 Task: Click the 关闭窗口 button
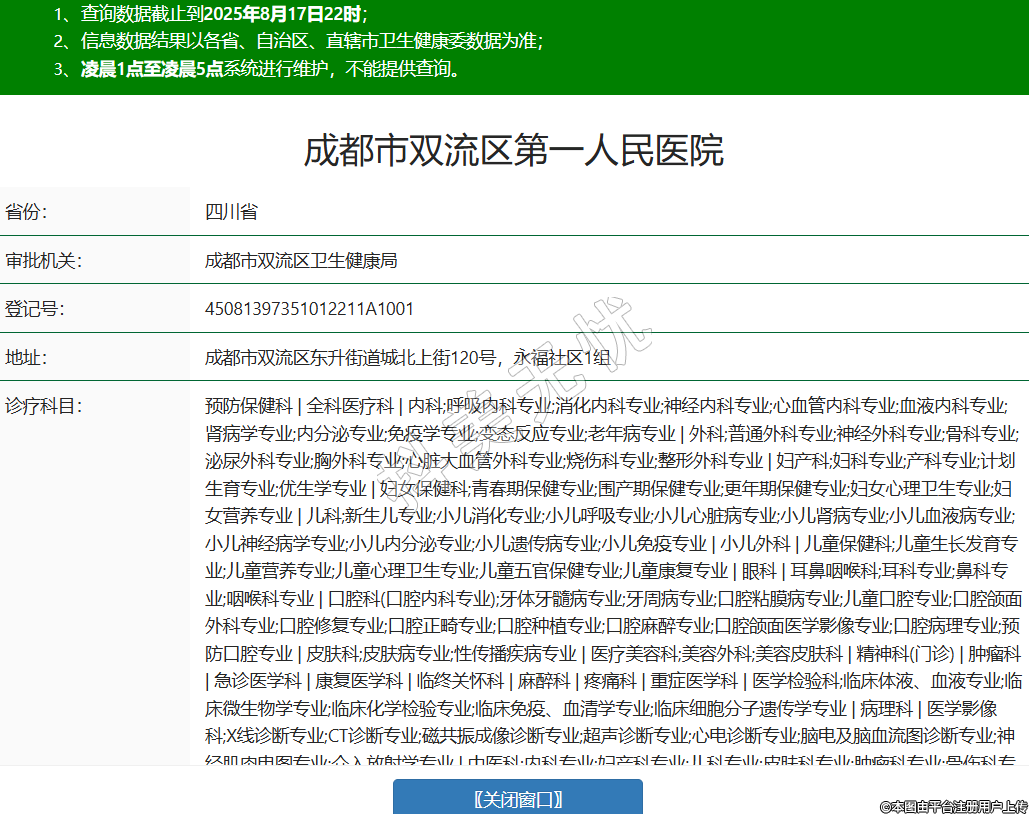coord(517,798)
